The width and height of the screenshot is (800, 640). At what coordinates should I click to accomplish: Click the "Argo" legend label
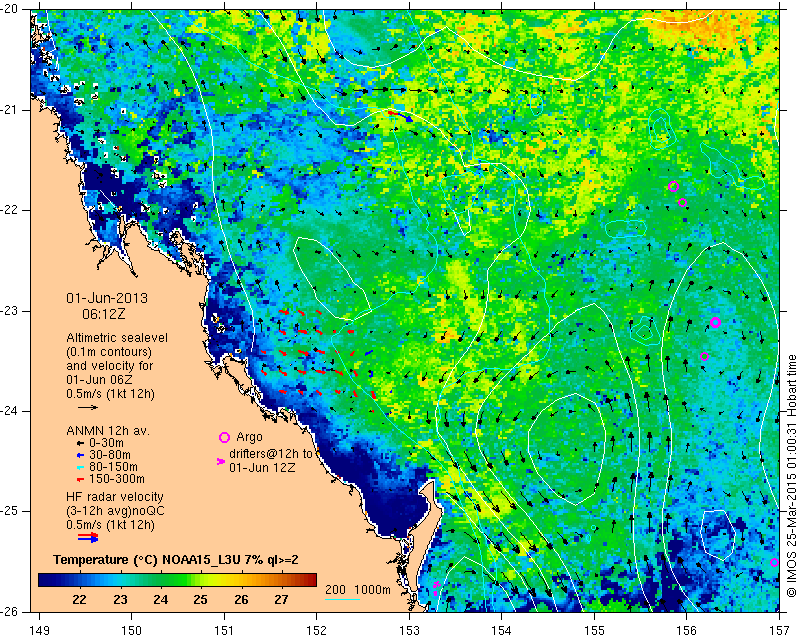[x=249, y=437]
